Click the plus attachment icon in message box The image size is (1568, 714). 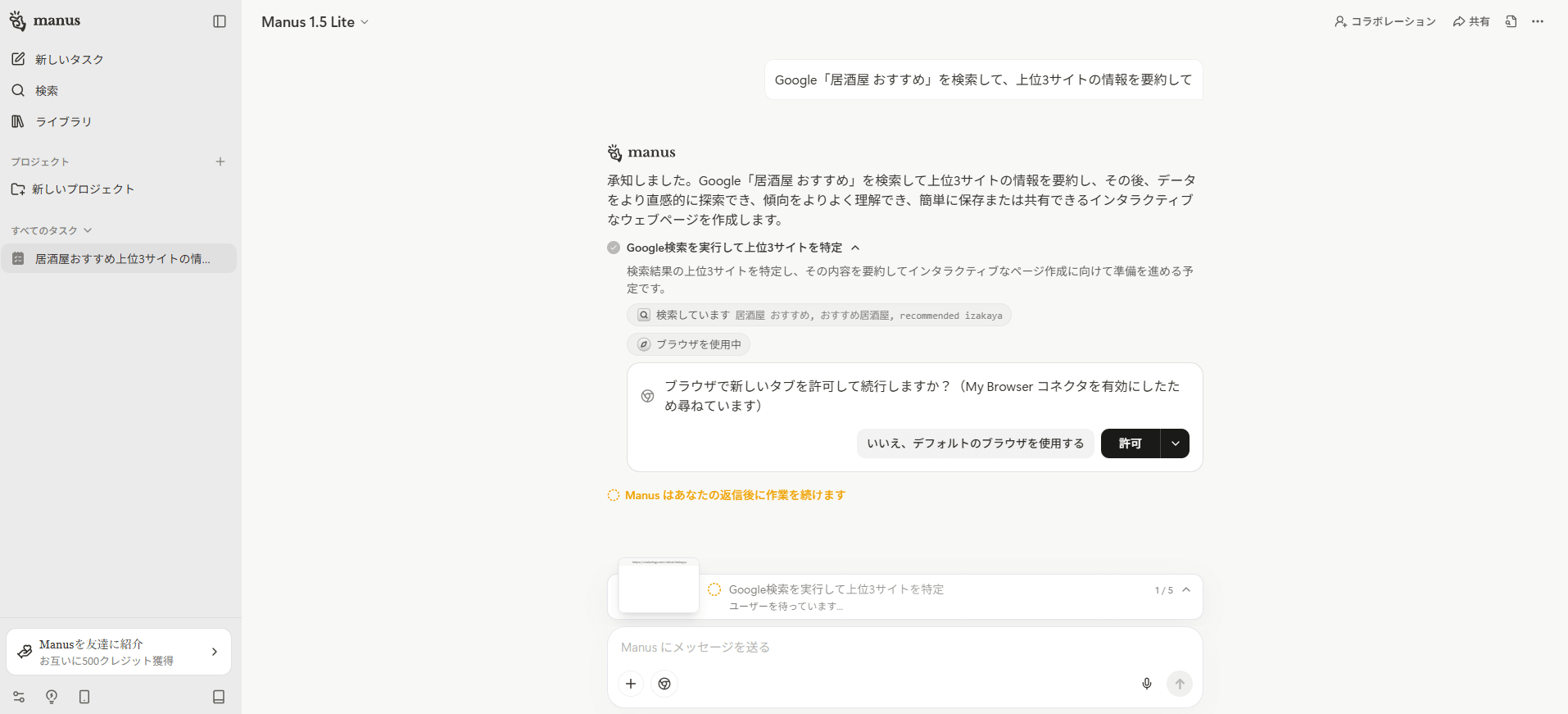[631, 684]
